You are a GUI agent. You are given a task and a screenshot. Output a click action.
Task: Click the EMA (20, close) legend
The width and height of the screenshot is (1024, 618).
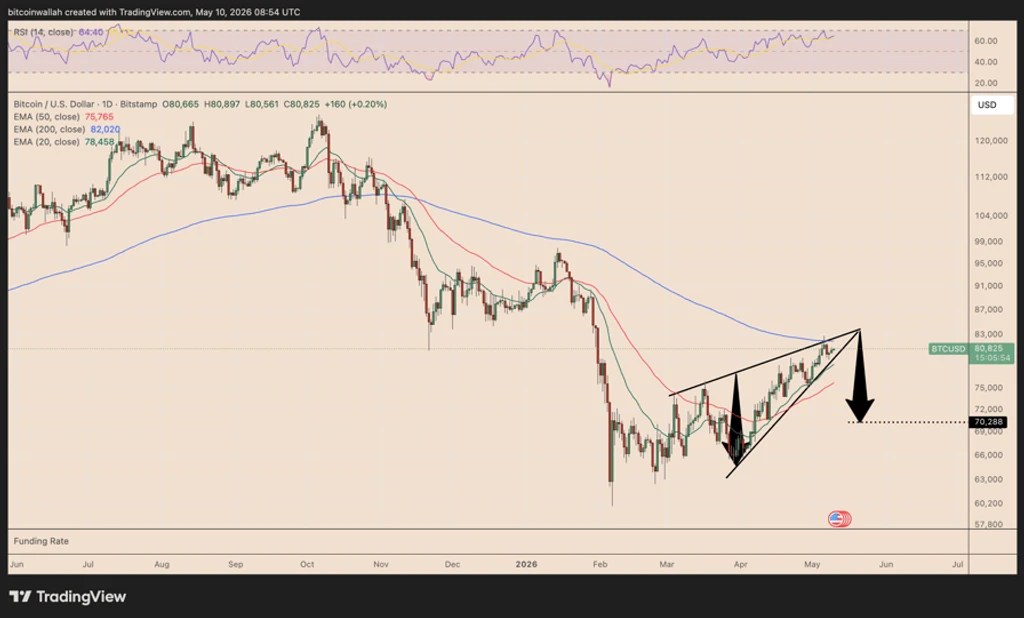point(64,142)
